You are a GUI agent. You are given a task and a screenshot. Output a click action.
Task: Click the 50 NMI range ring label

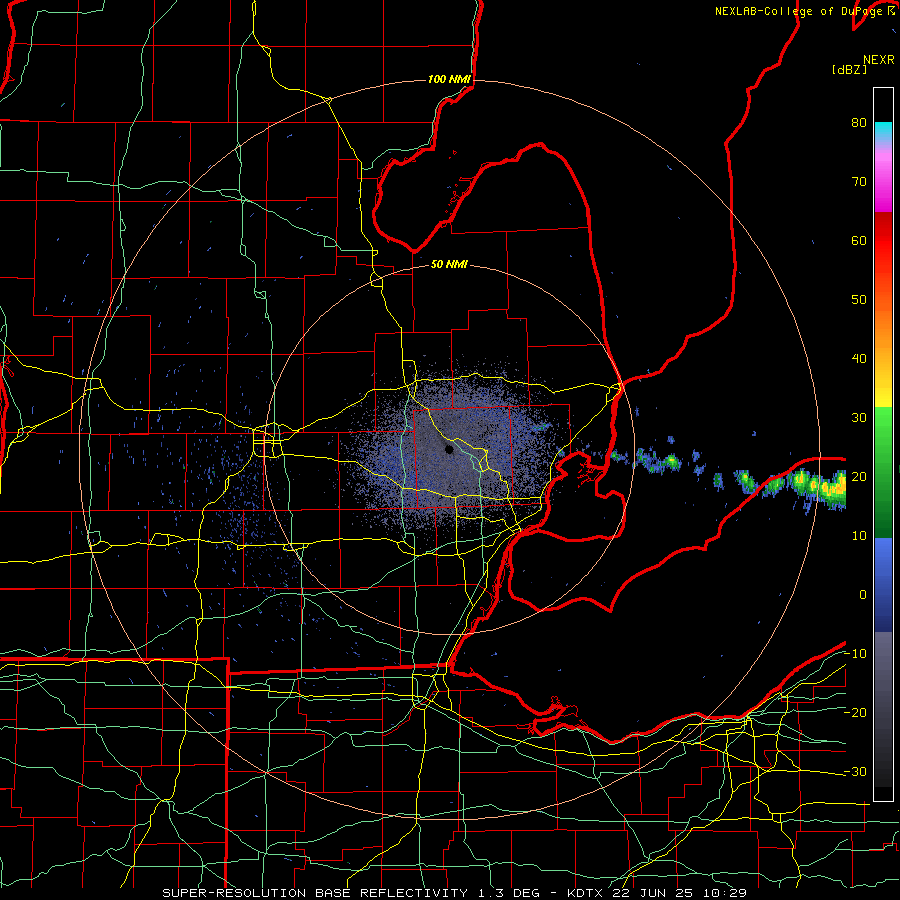(x=449, y=265)
